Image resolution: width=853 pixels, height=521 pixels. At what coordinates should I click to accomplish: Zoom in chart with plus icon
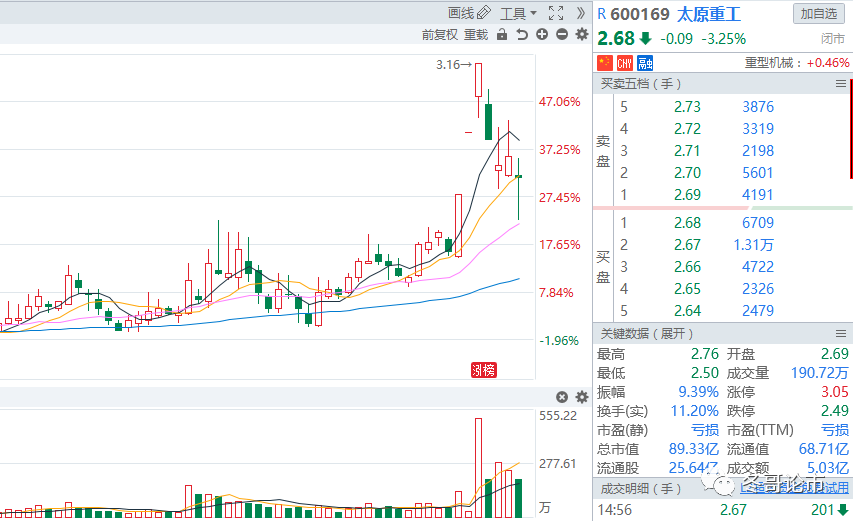point(542,34)
